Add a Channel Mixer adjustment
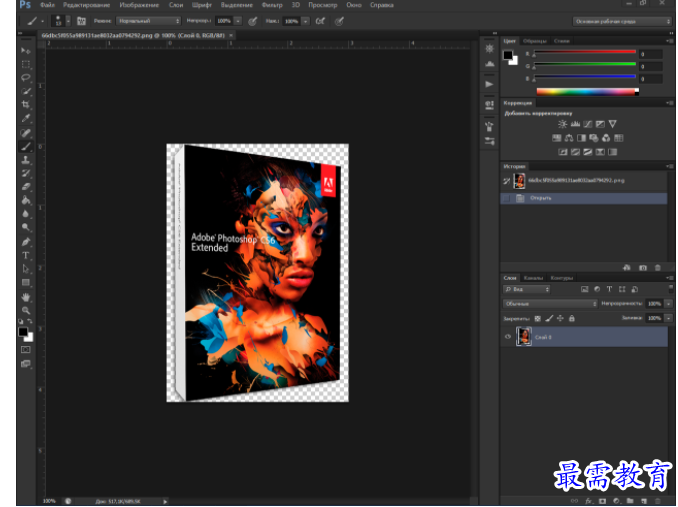678x507 pixels. pos(606,138)
